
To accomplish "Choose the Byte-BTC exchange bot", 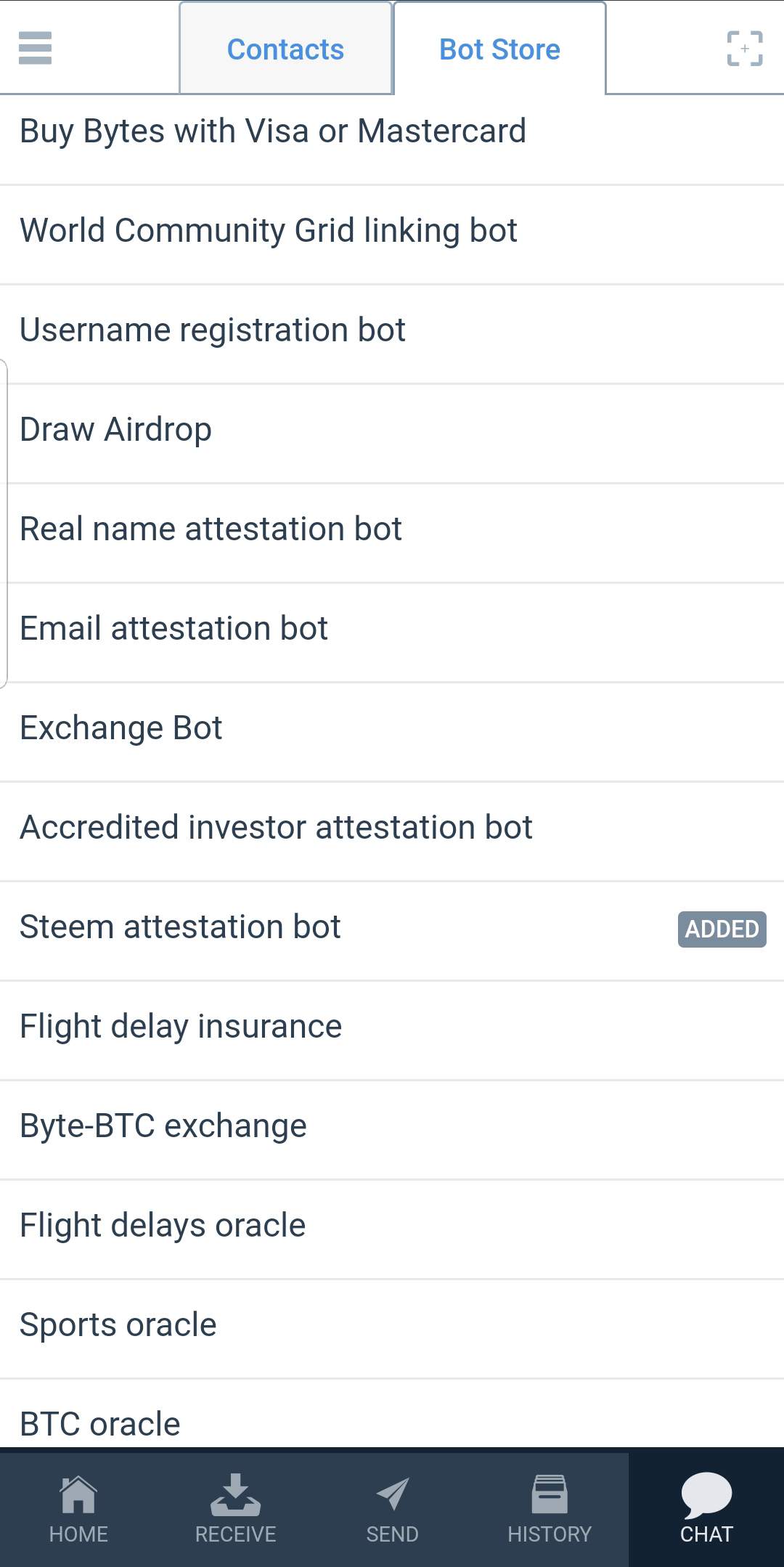I will [x=163, y=1126].
